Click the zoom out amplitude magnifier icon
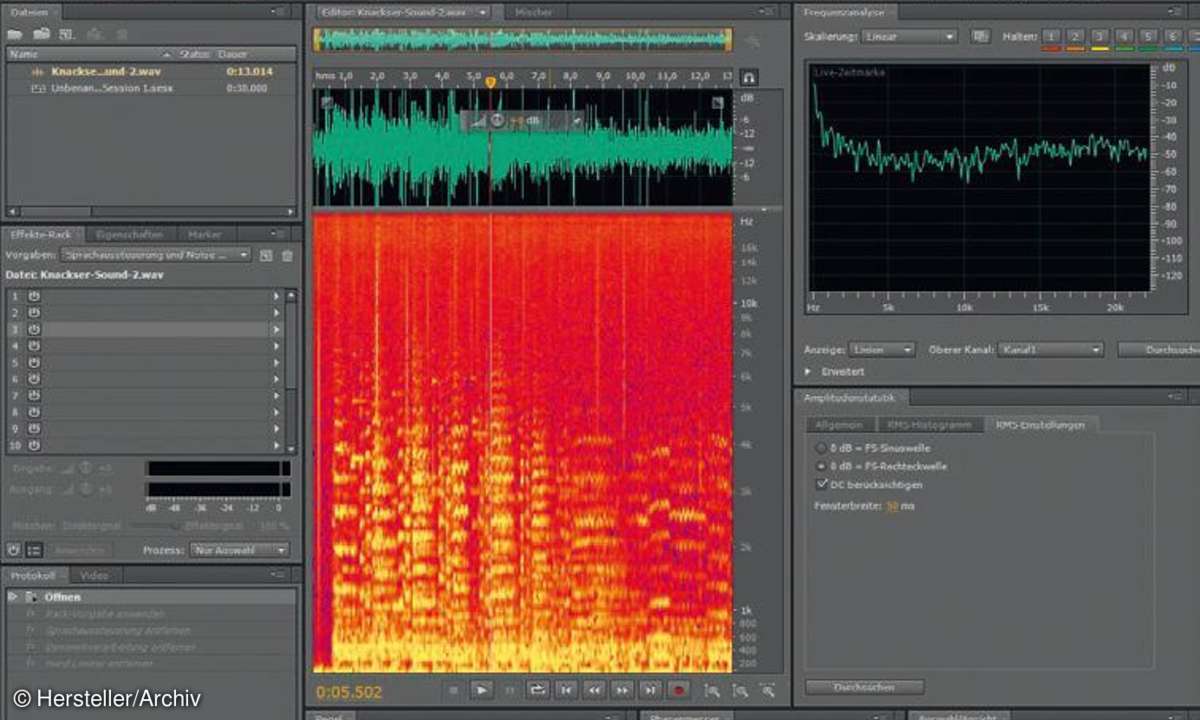 tap(740, 690)
